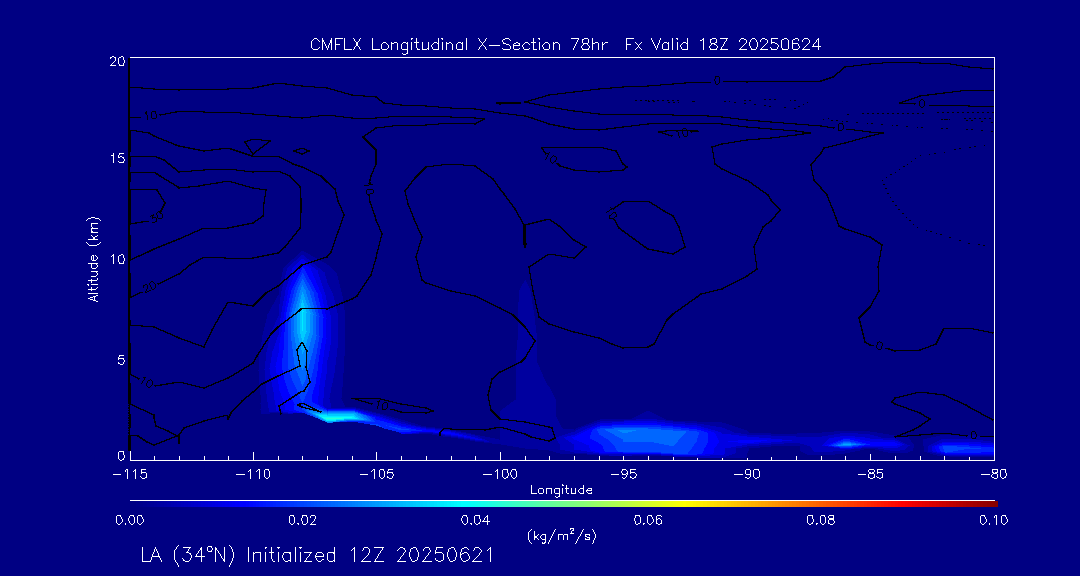Click the '-110' longitude tick label
Image resolution: width=1080 pixels, height=576 pixels.
pos(253,475)
